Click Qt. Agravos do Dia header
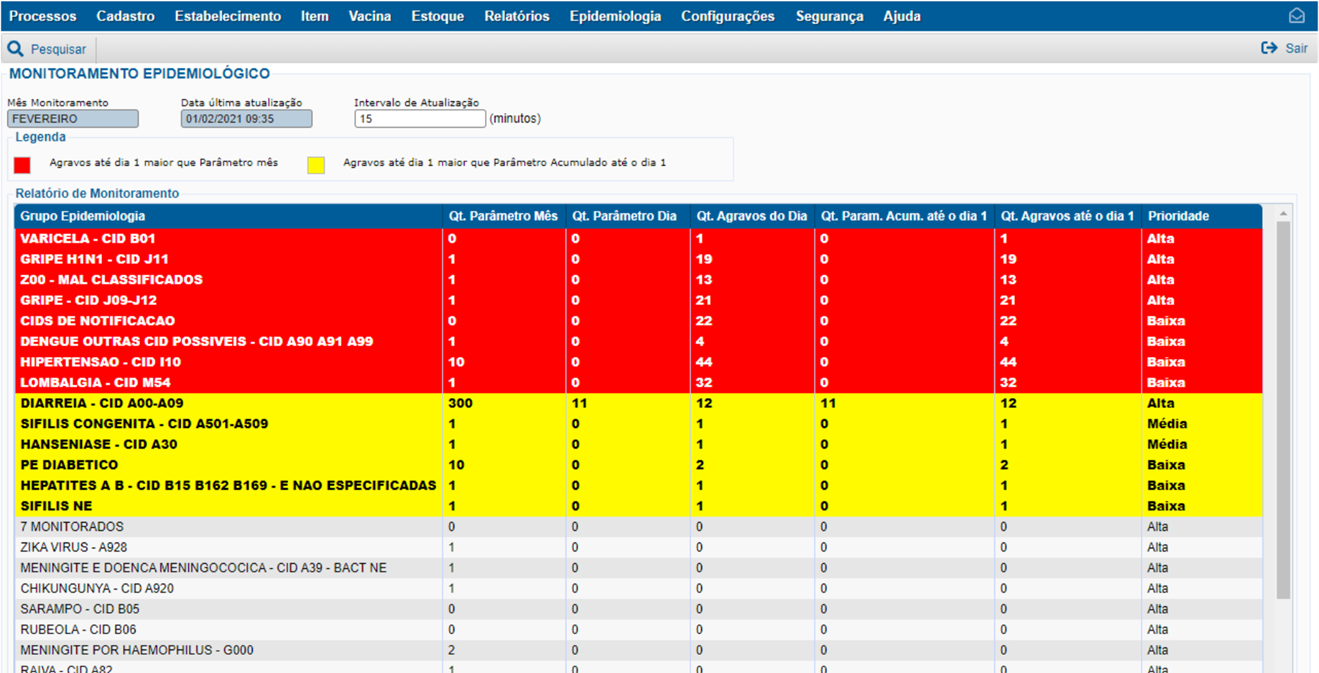The height and width of the screenshot is (673, 1319). pos(751,216)
